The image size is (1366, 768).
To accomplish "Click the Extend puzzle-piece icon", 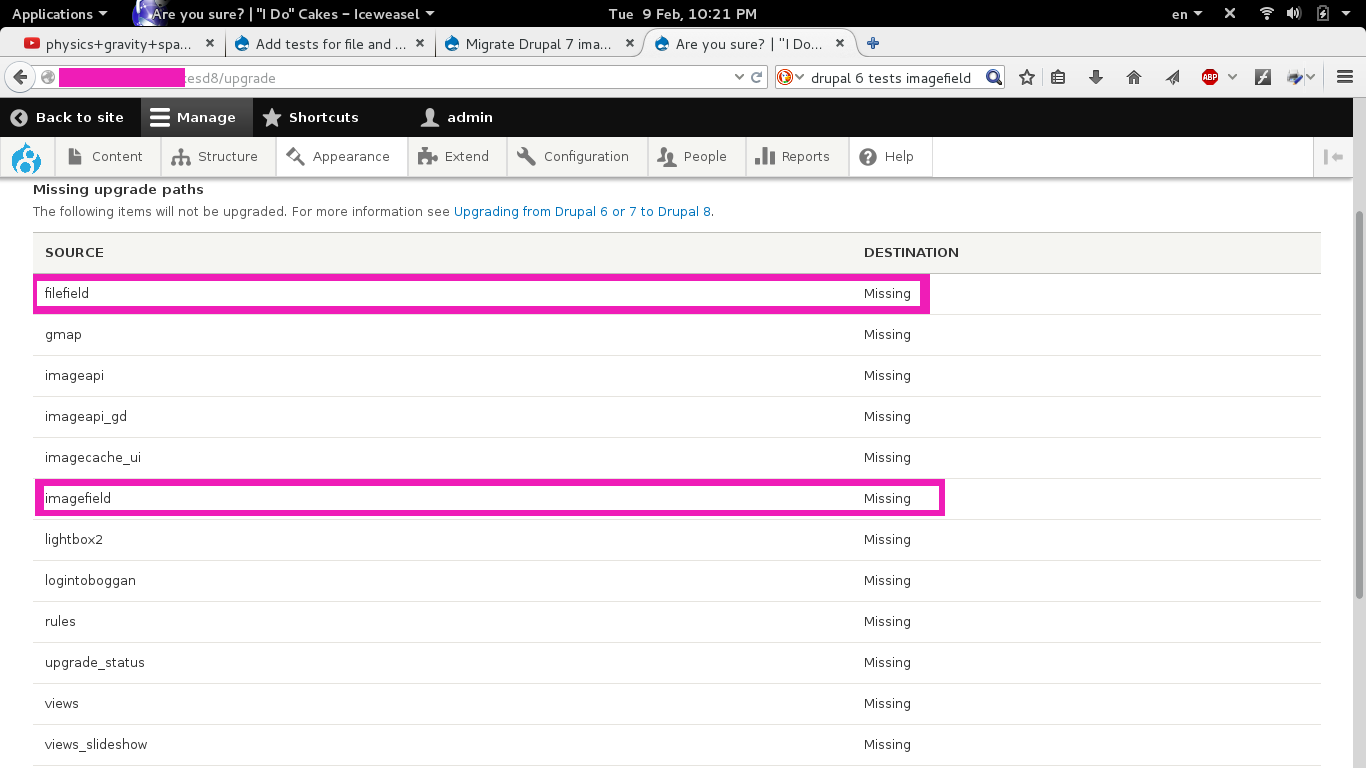I will tap(426, 156).
